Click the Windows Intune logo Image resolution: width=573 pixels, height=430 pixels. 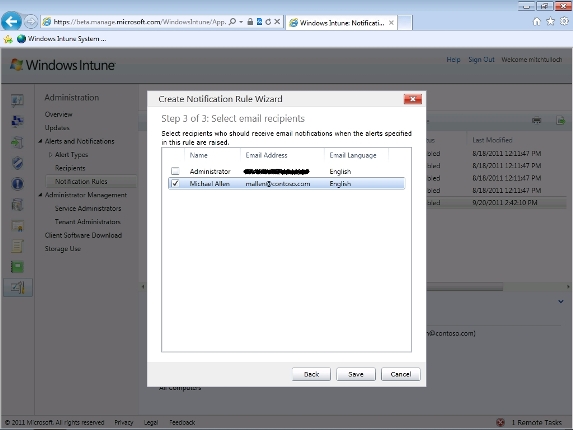[x=62, y=65]
